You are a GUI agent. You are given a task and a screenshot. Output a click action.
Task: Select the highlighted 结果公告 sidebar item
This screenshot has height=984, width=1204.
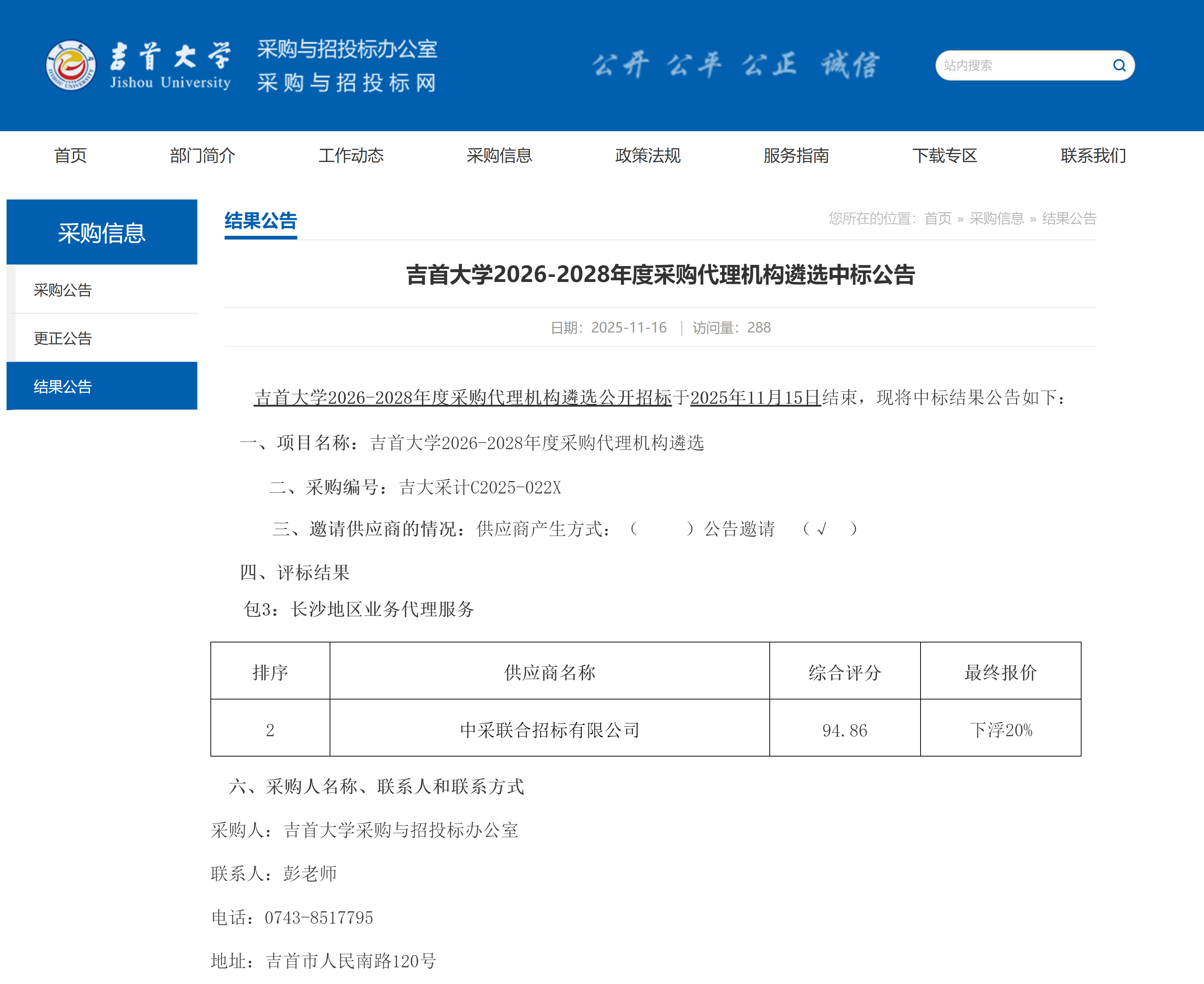coord(63,387)
